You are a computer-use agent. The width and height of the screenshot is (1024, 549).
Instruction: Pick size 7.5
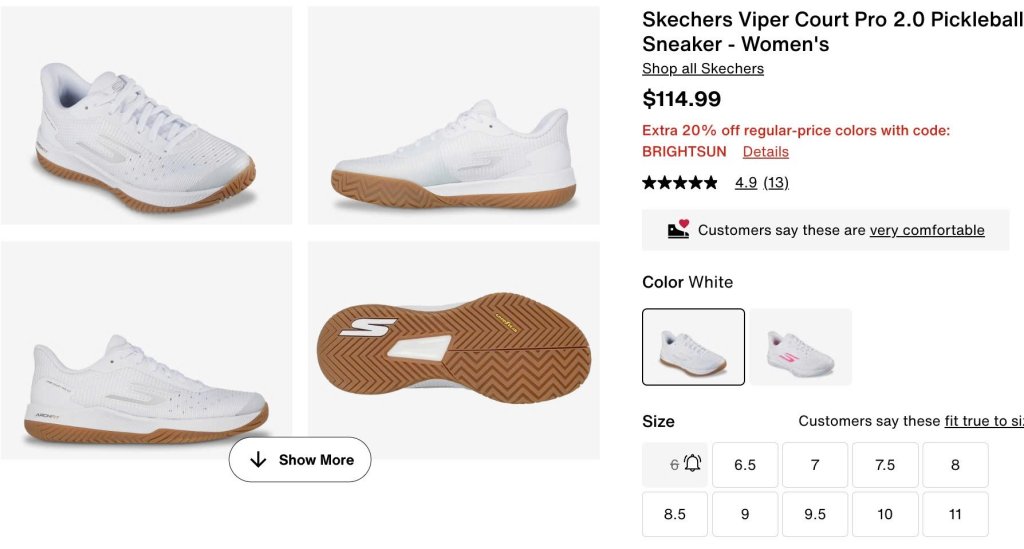click(x=885, y=465)
